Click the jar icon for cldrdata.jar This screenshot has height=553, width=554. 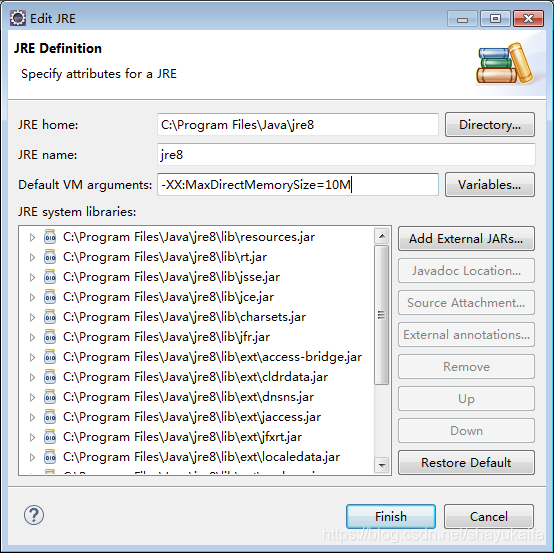pos(50,377)
